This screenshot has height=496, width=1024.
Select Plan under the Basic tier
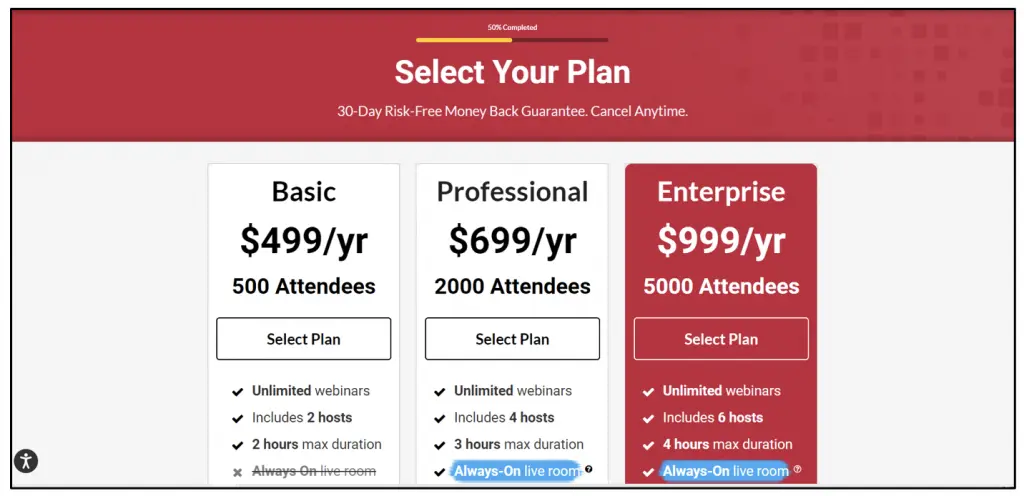pyautogui.click(x=304, y=339)
